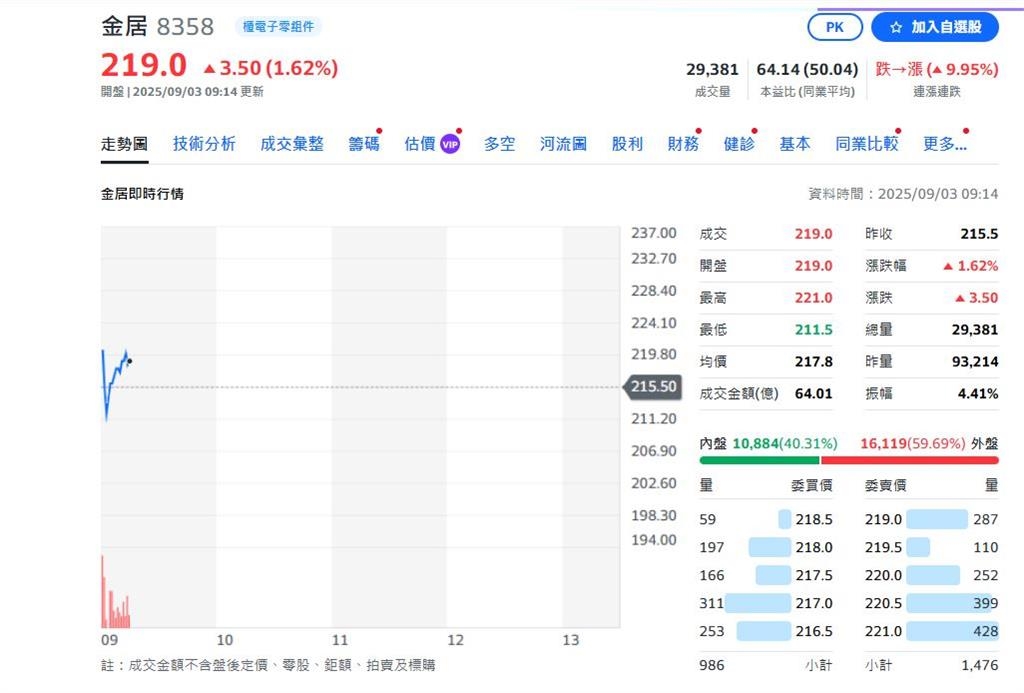Expand the 更多... menu
The height and width of the screenshot is (693, 1024).
tap(944, 144)
